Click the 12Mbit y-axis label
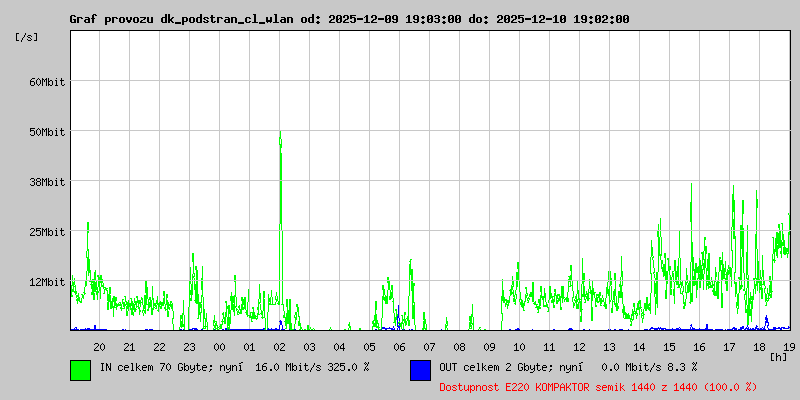This screenshot has width=800, height=400. pos(47,282)
